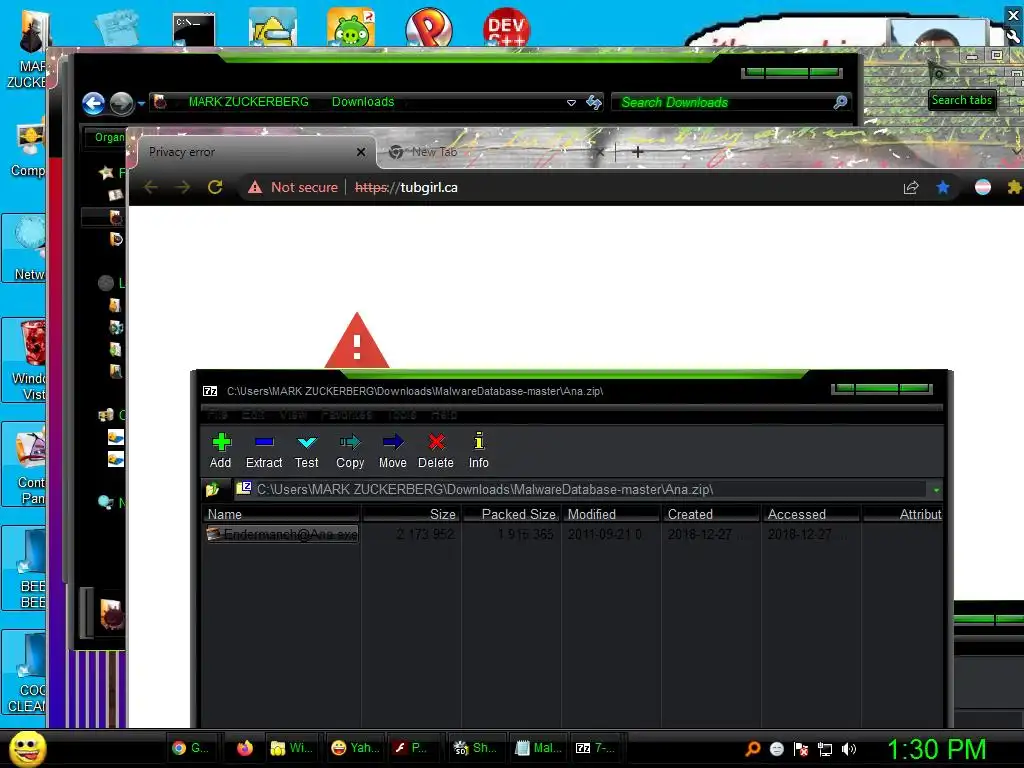1024x768 pixels.
Task: Select the Endermanch@Ana.exe file row
Action: coord(282,534)
